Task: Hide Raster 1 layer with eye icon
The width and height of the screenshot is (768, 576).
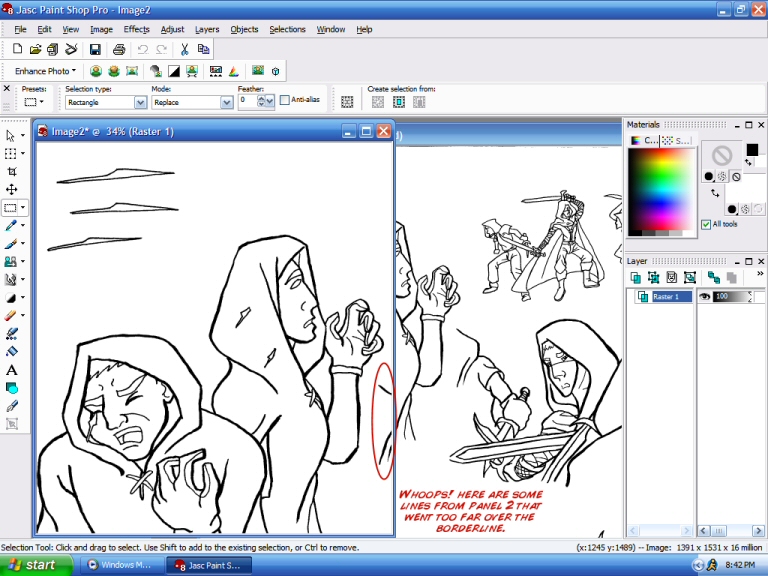Action: coord(705,297)
